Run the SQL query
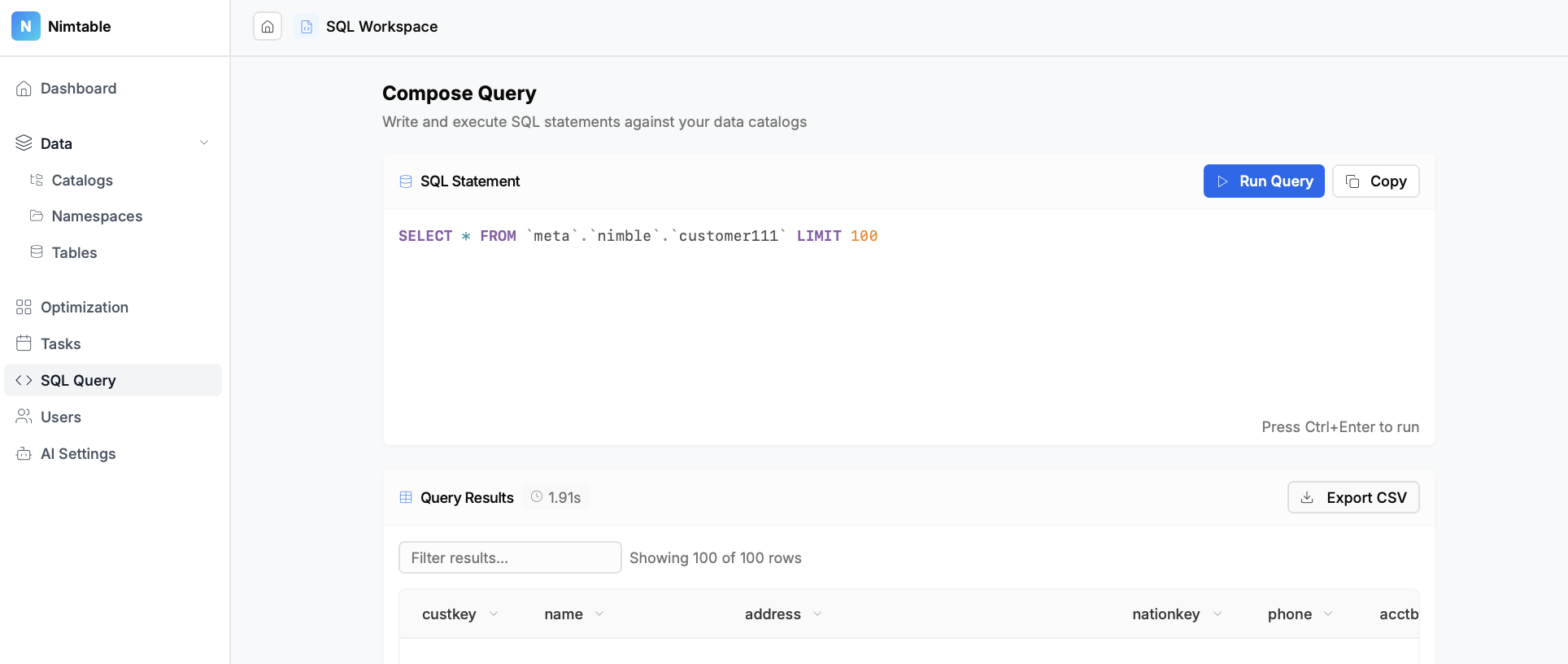1568x664 pixels. point(1263,181)
